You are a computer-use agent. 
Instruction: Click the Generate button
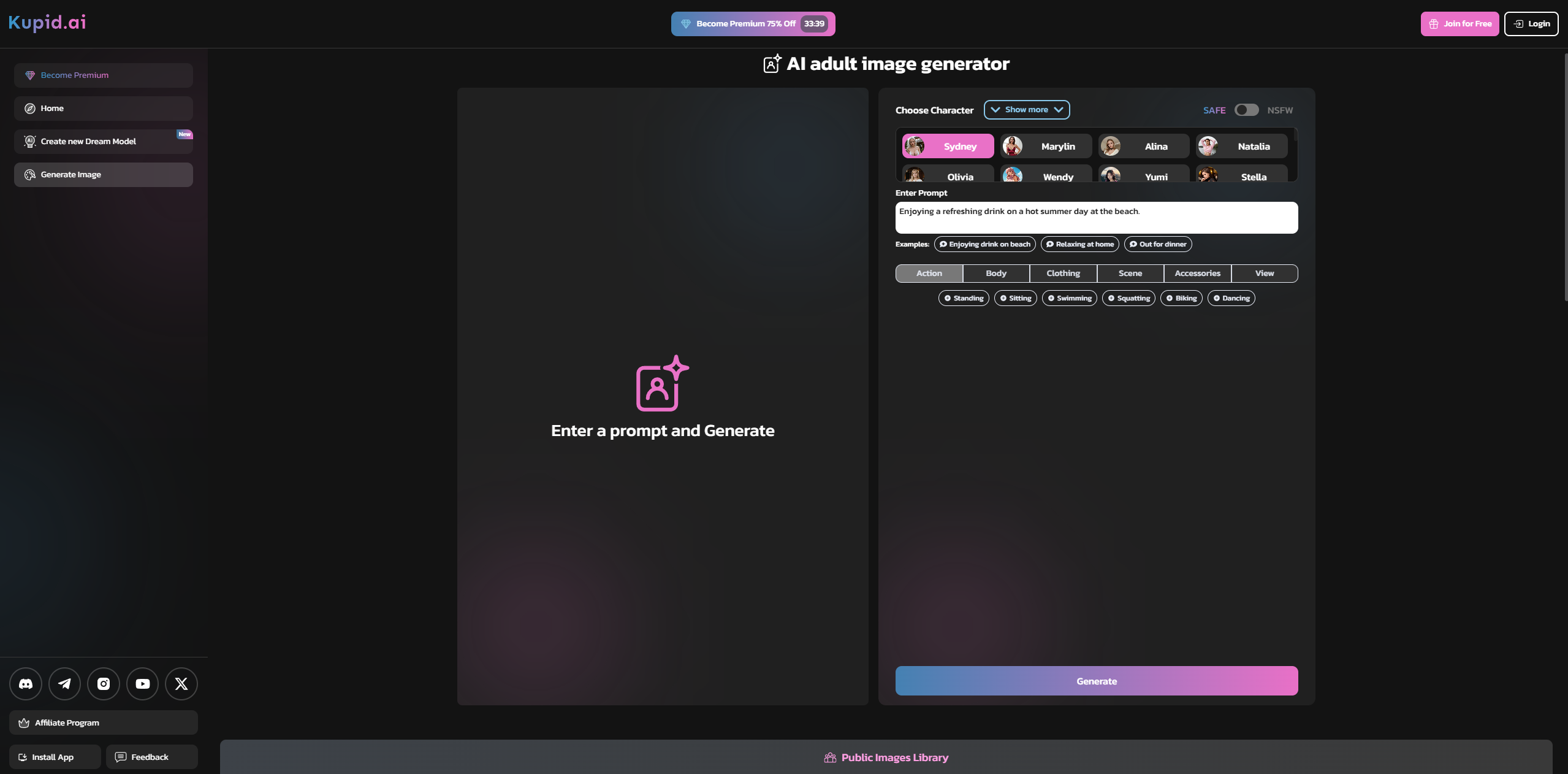click(1096, 681)
